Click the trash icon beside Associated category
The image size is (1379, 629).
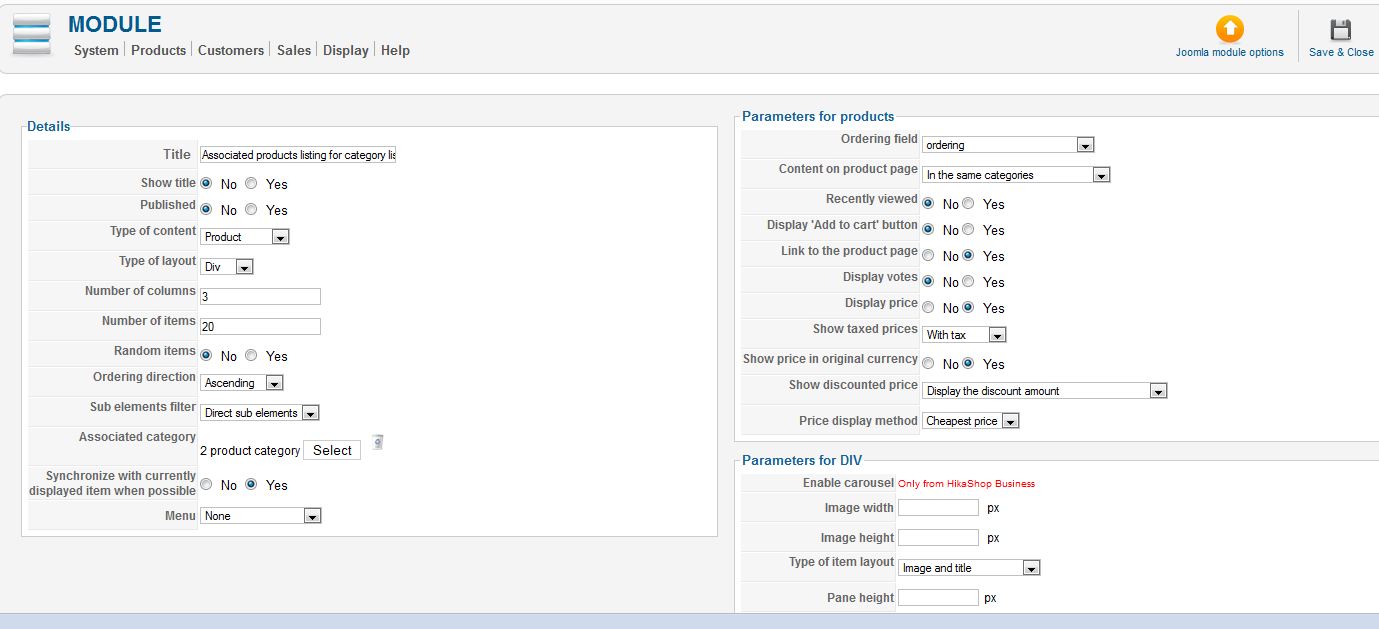point(377,442)
